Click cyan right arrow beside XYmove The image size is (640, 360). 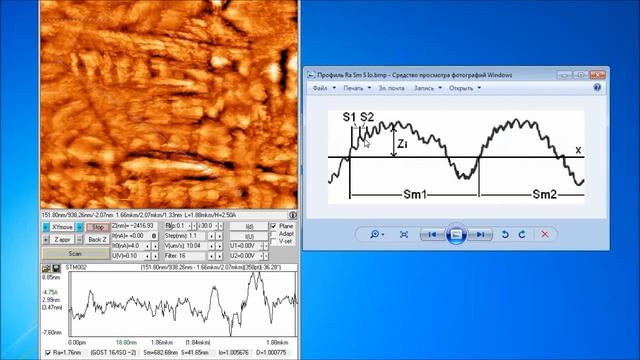(79, 227)
